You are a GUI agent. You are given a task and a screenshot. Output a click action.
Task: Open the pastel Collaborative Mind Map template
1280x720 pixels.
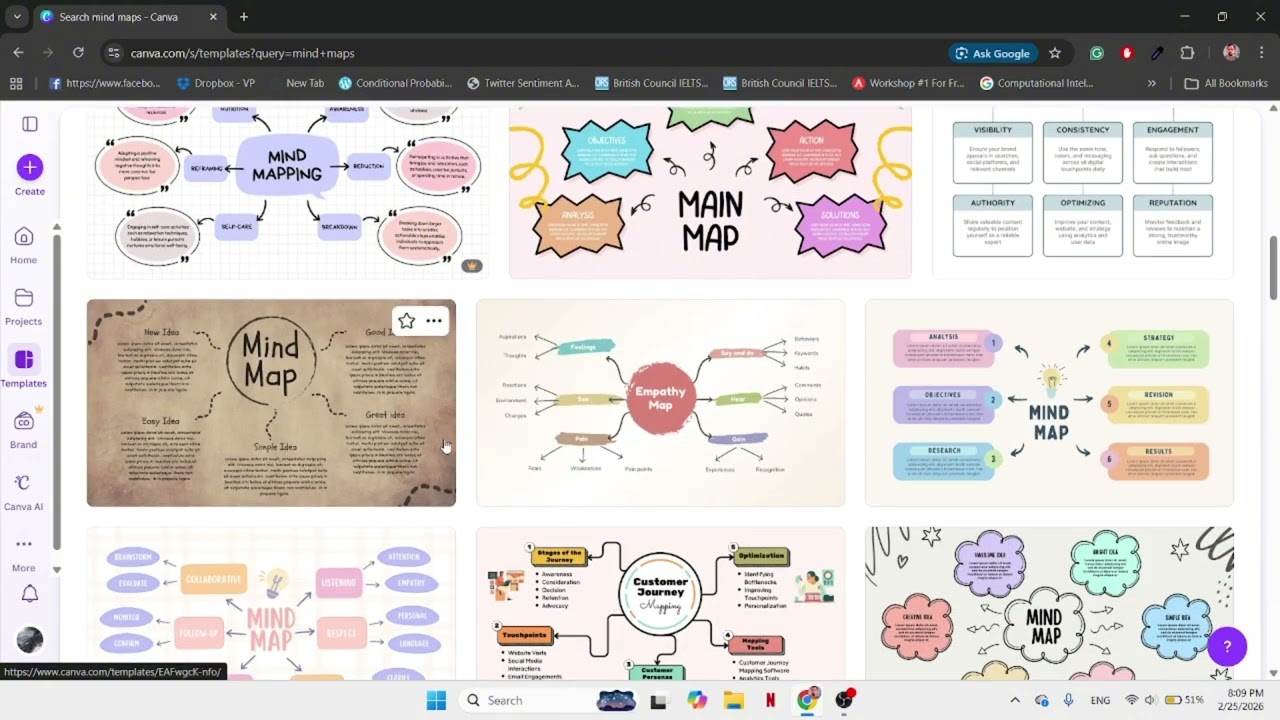pyautogui.click(x=271, y=604)
